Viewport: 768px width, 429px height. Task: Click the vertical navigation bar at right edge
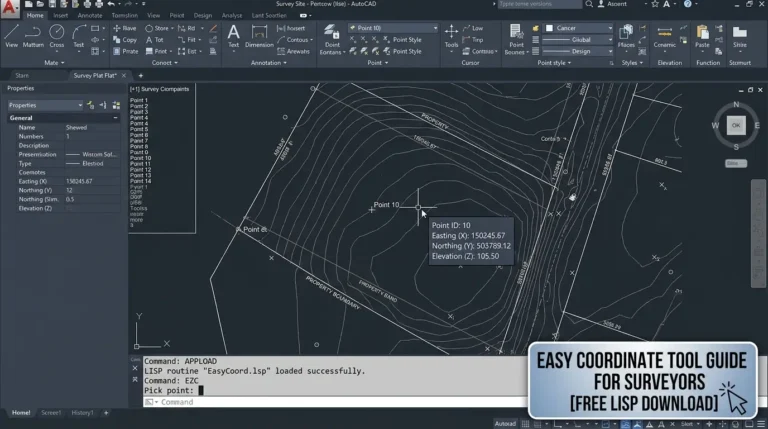(x=758, y=234)
